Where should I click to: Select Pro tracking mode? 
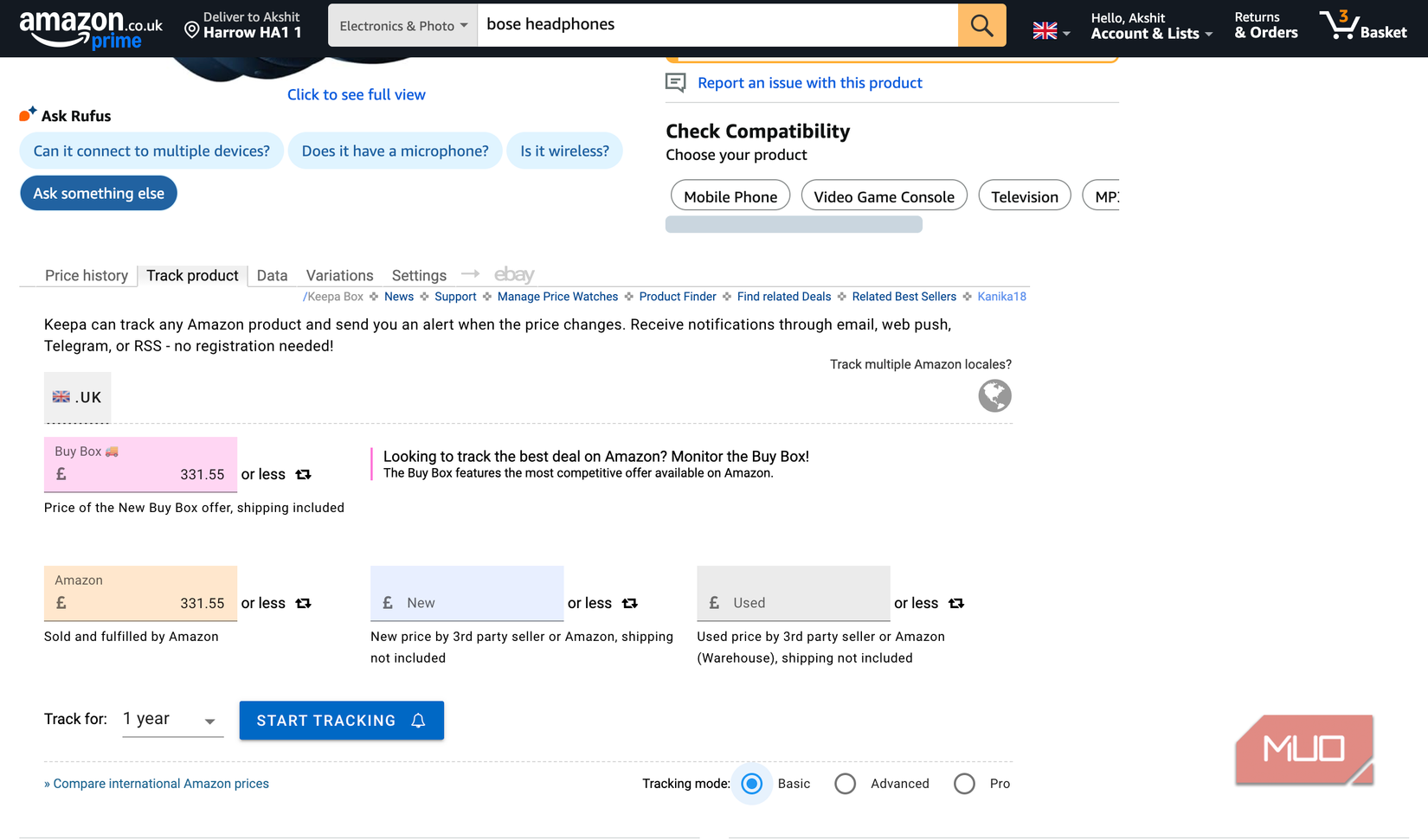[x=964, y=784]
